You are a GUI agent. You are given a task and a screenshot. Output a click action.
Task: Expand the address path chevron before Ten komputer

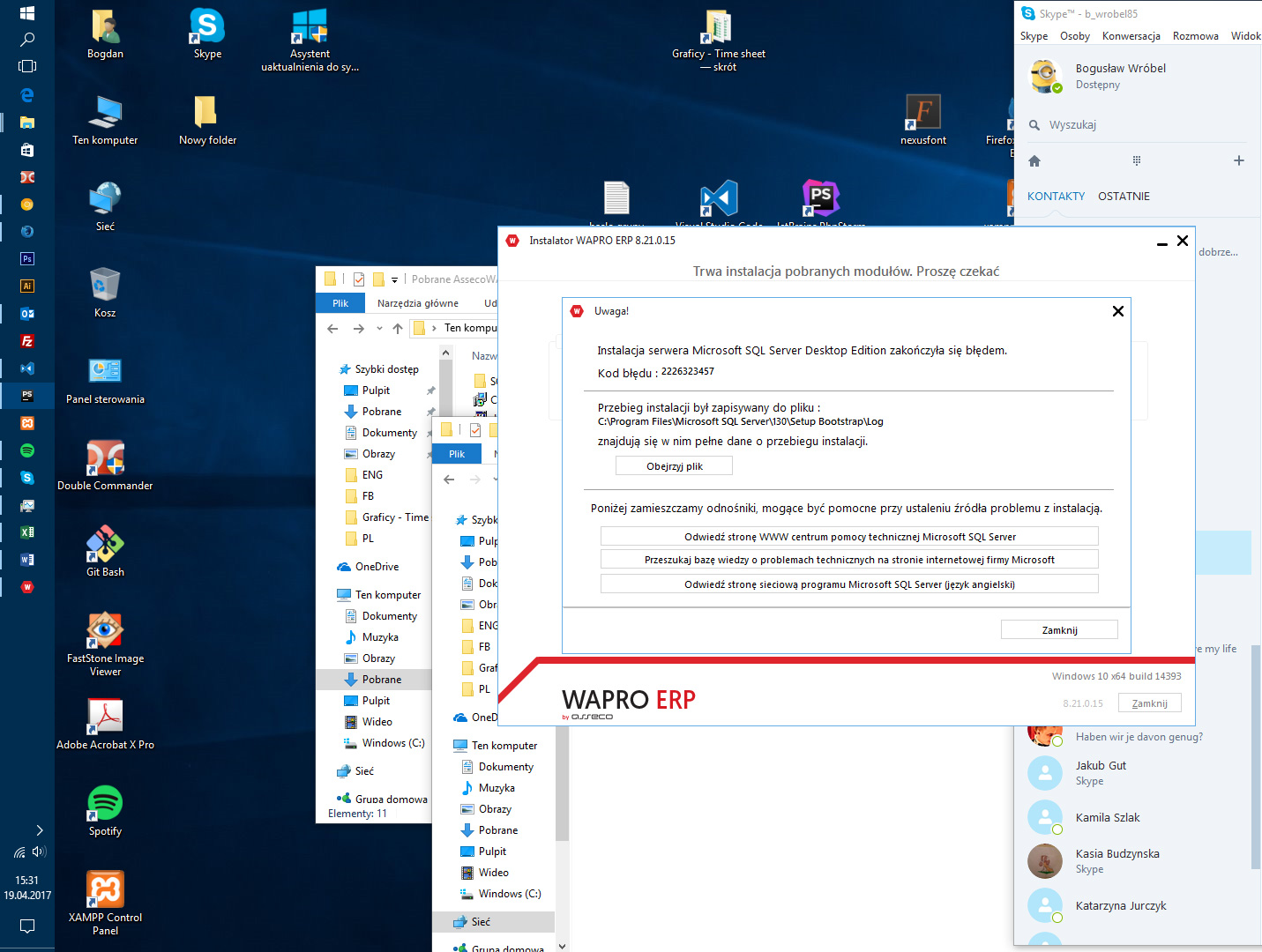click(x=434, y=328)
